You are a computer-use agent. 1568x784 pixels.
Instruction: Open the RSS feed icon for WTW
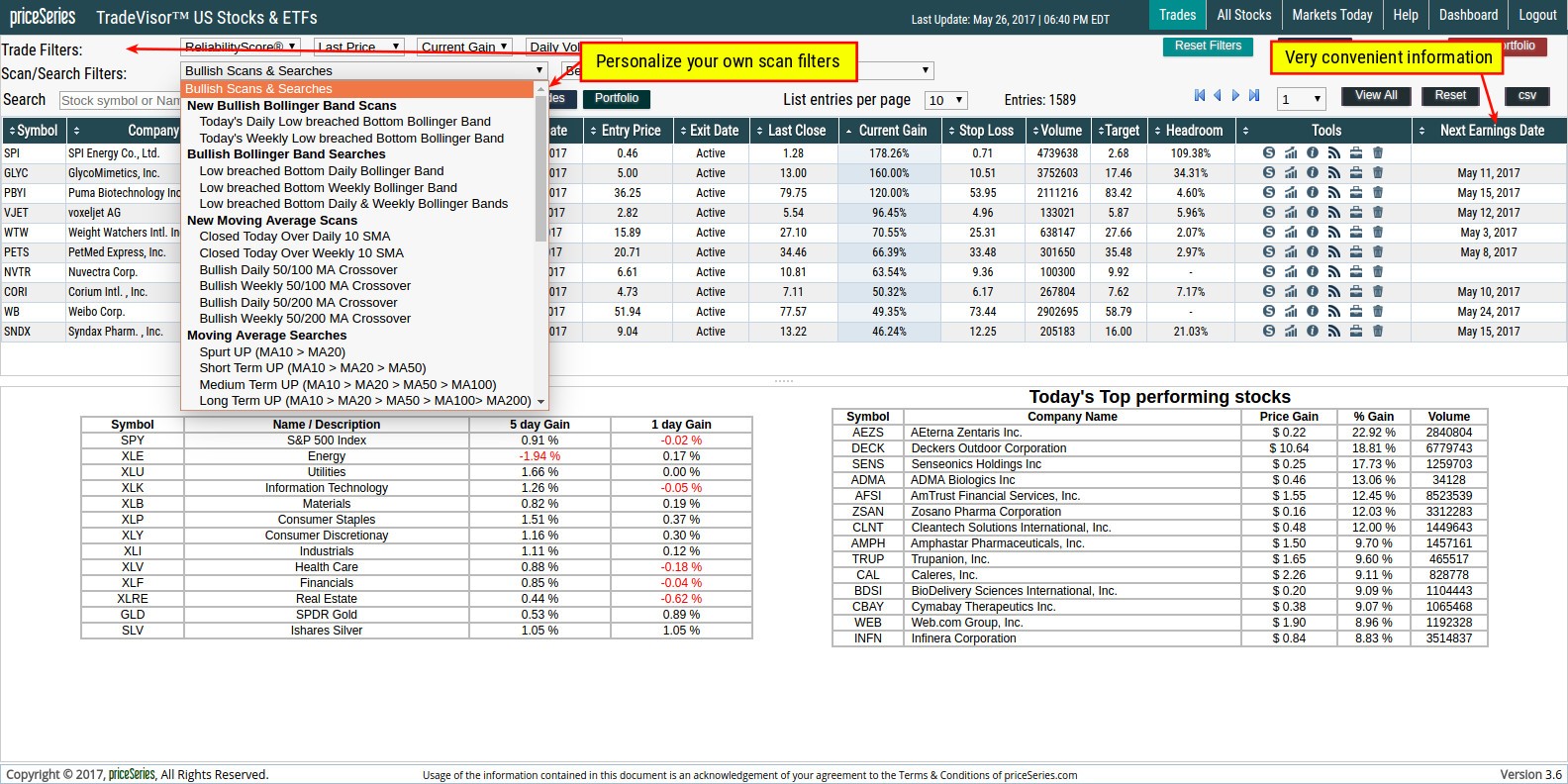click(1334, 233)
